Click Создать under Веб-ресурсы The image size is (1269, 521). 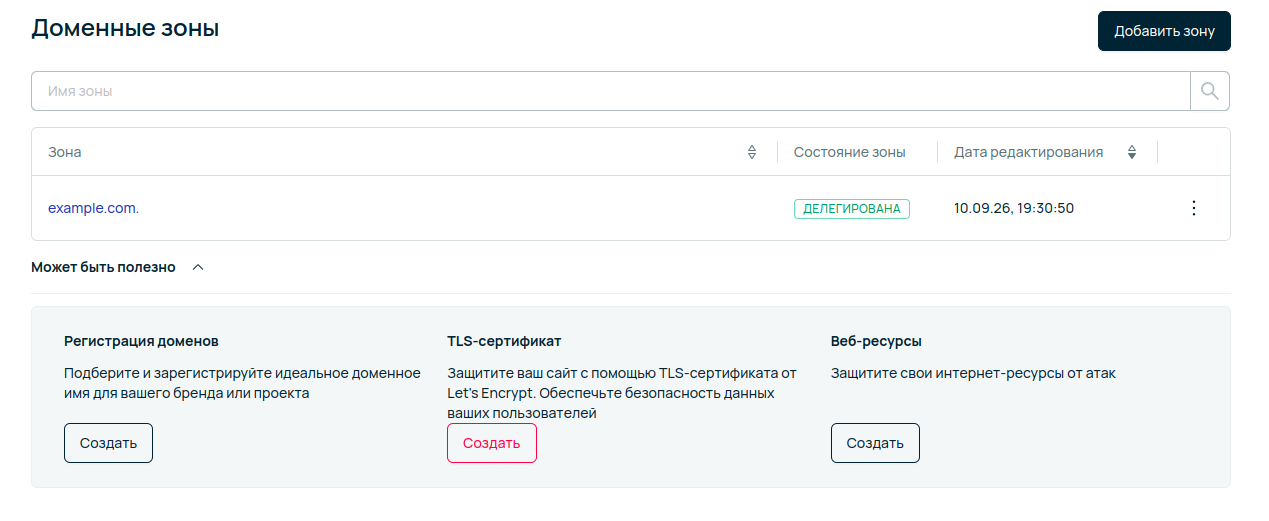tap(875, 443)
